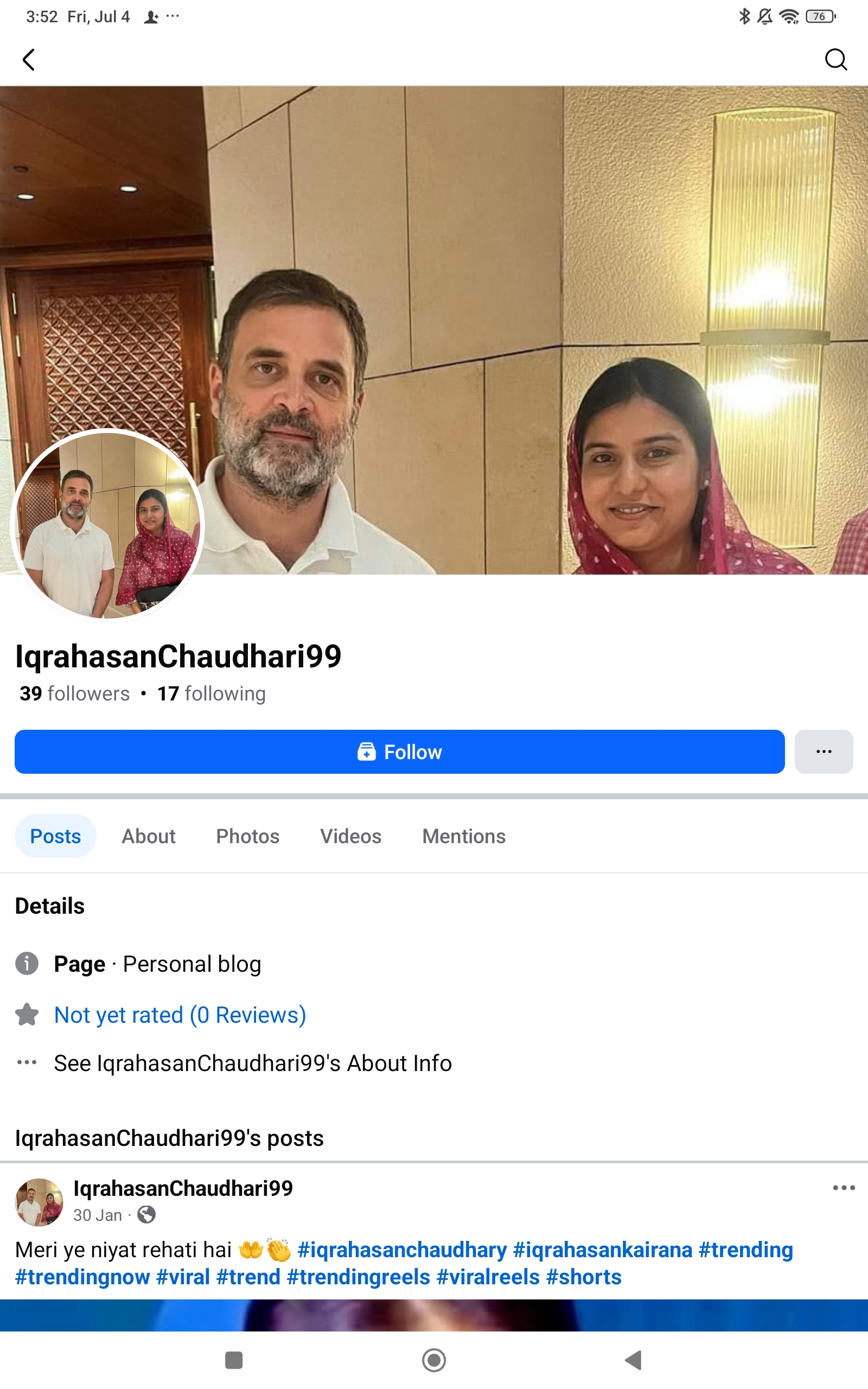Open the Mentions tab
This screenshot has width=868, height=1389.
click(464, 836)
